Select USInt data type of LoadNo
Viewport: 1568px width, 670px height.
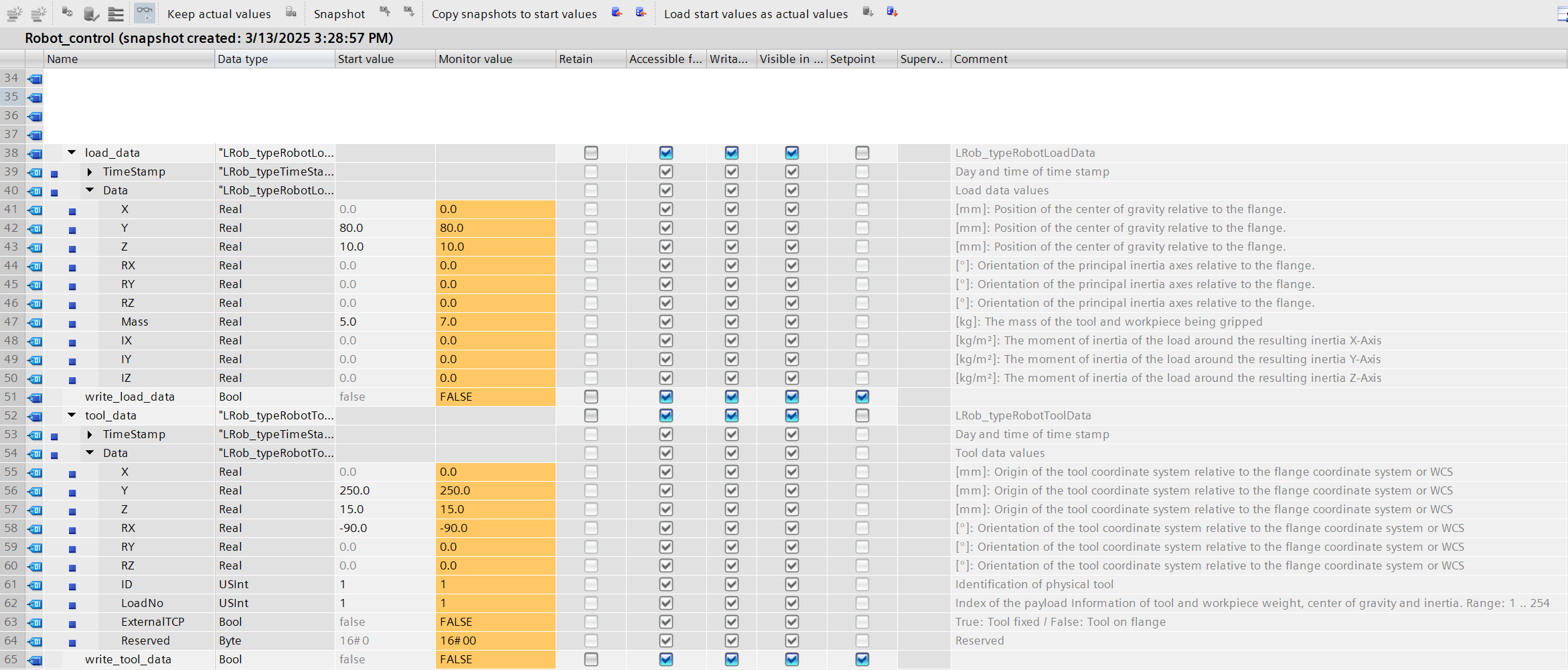pyautogui.click(x=275, y=603)
